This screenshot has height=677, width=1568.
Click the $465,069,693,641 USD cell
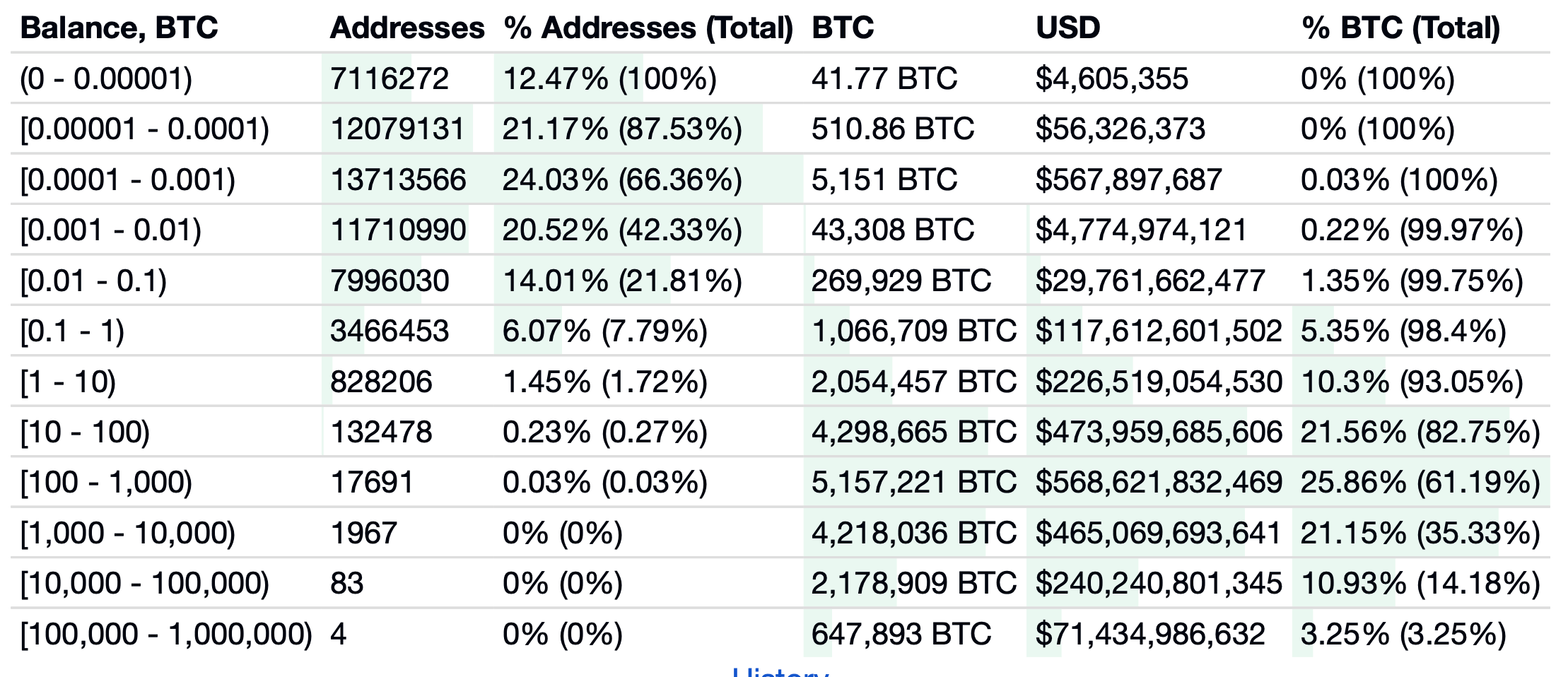click(1158, 534)
